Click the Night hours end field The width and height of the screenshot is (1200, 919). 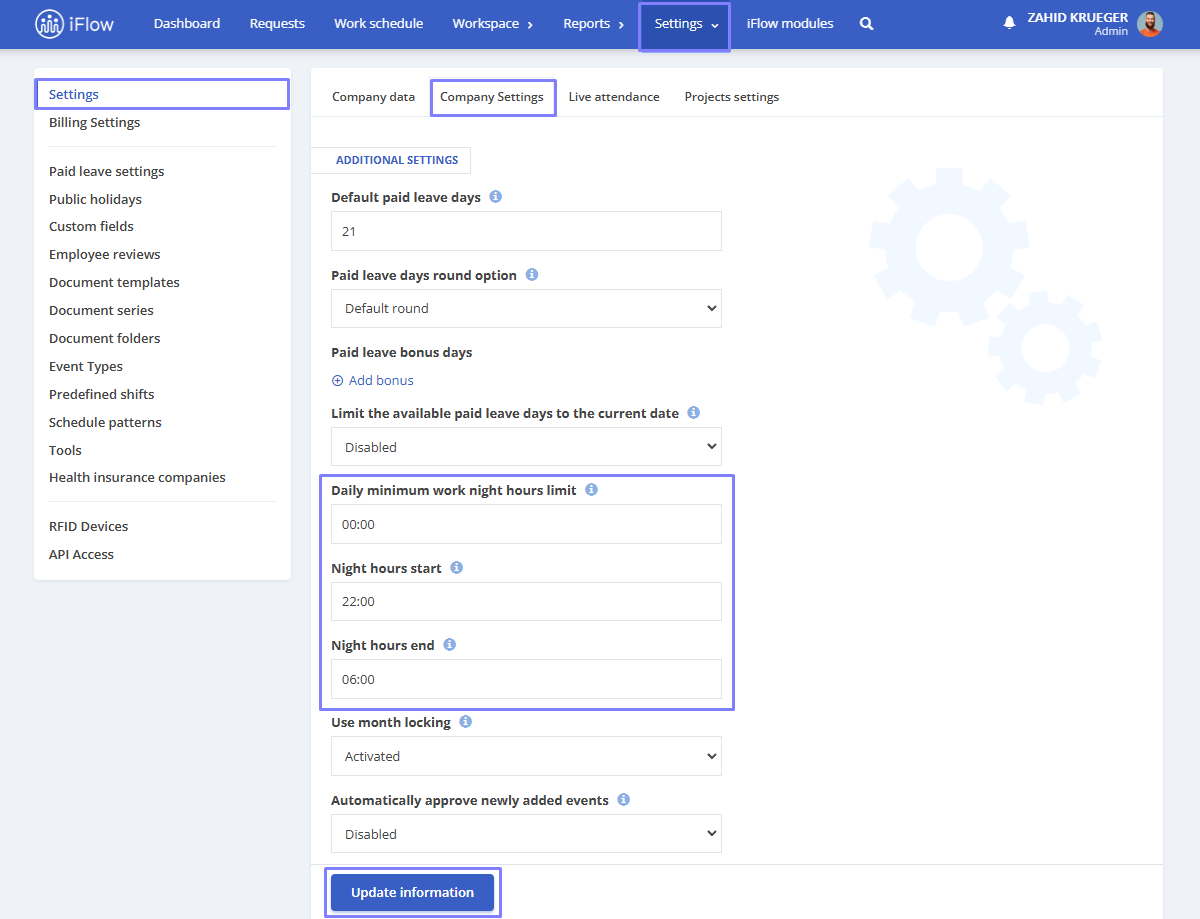pyautogui.click(x=526, y=679)
